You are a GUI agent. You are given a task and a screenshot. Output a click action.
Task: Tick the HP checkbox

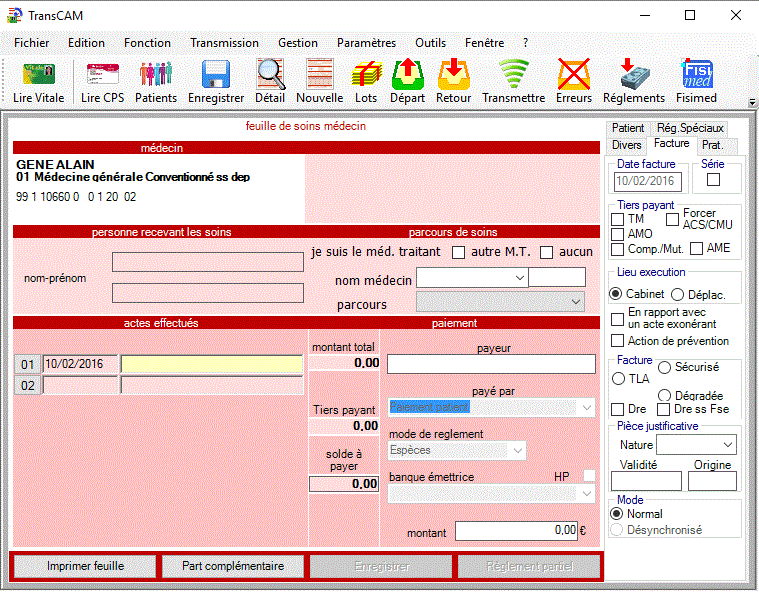[x=589, y=475]
